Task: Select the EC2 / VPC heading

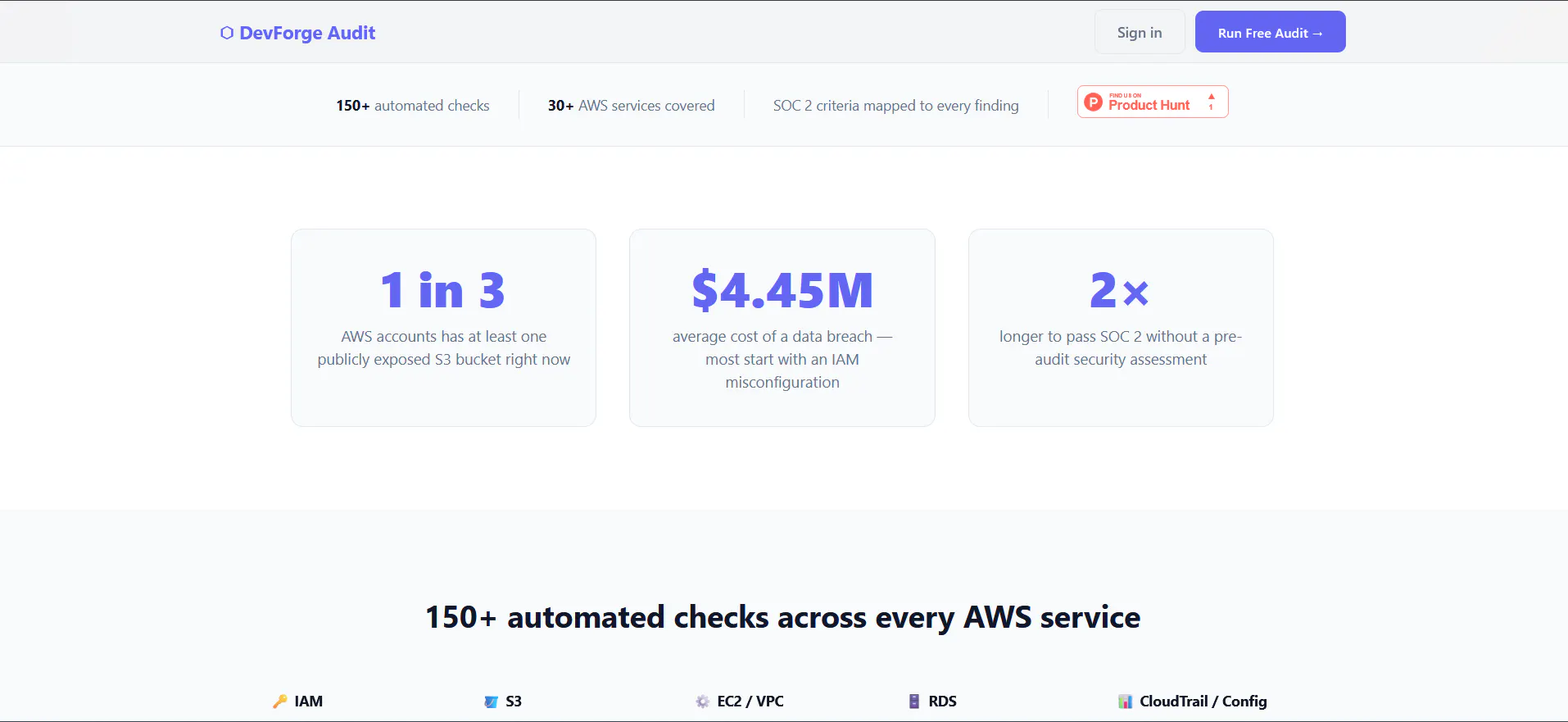Action: 750,702
